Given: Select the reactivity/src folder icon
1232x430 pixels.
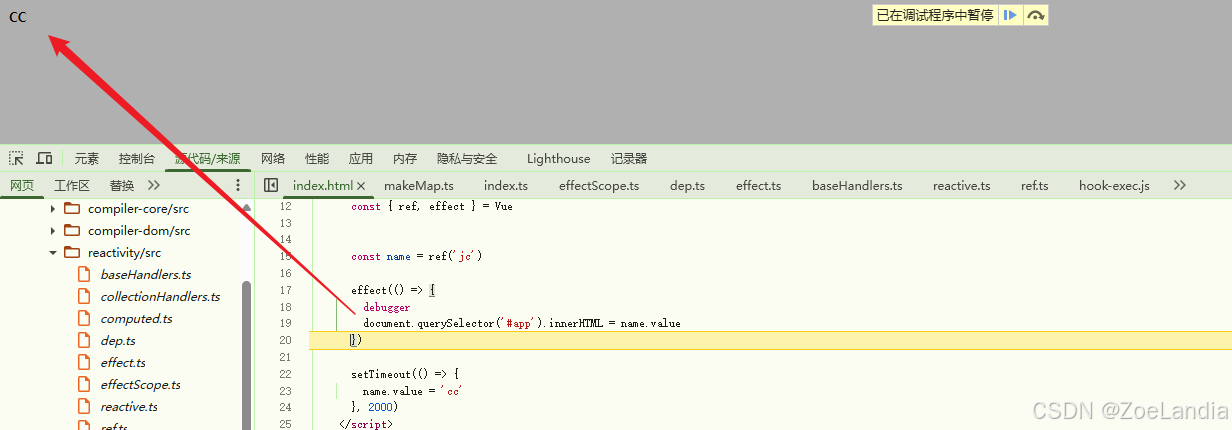Looking at the screenshot, I should point(71,253).
